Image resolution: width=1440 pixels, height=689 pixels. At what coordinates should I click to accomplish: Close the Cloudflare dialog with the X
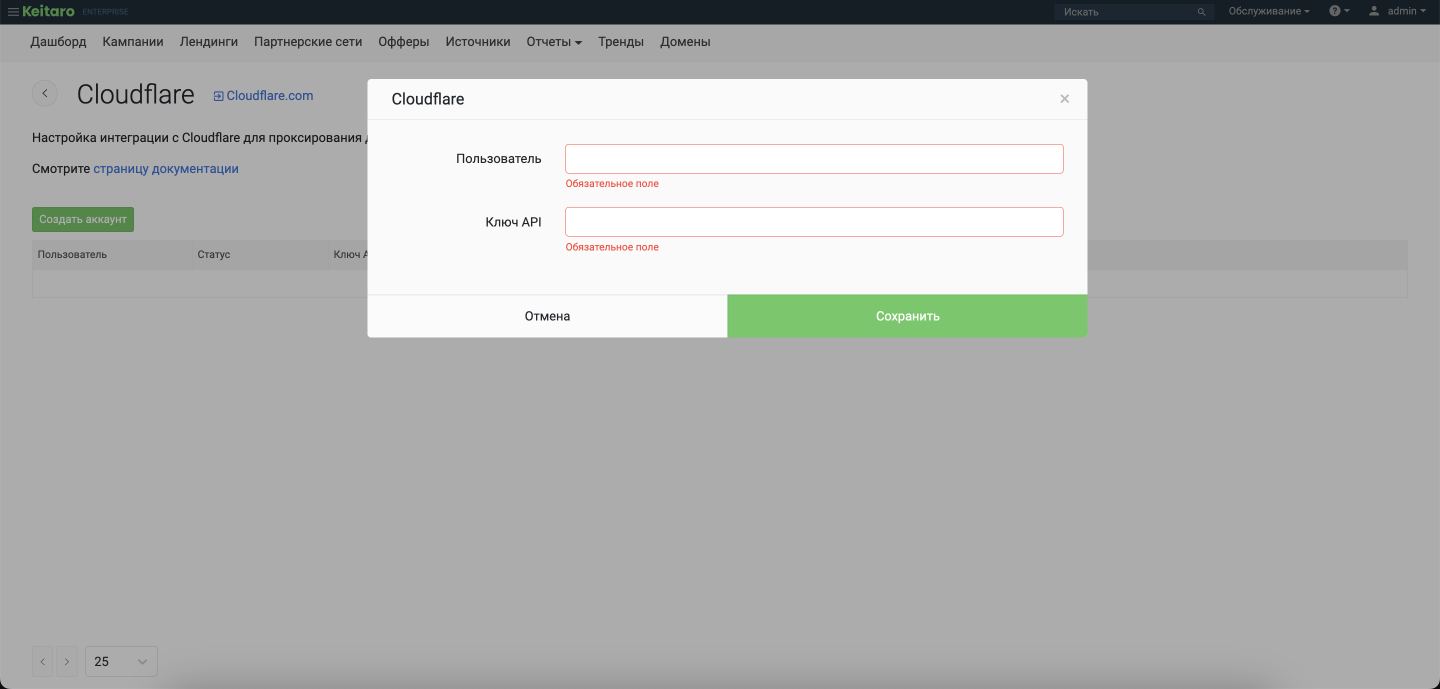[1064, 99]
